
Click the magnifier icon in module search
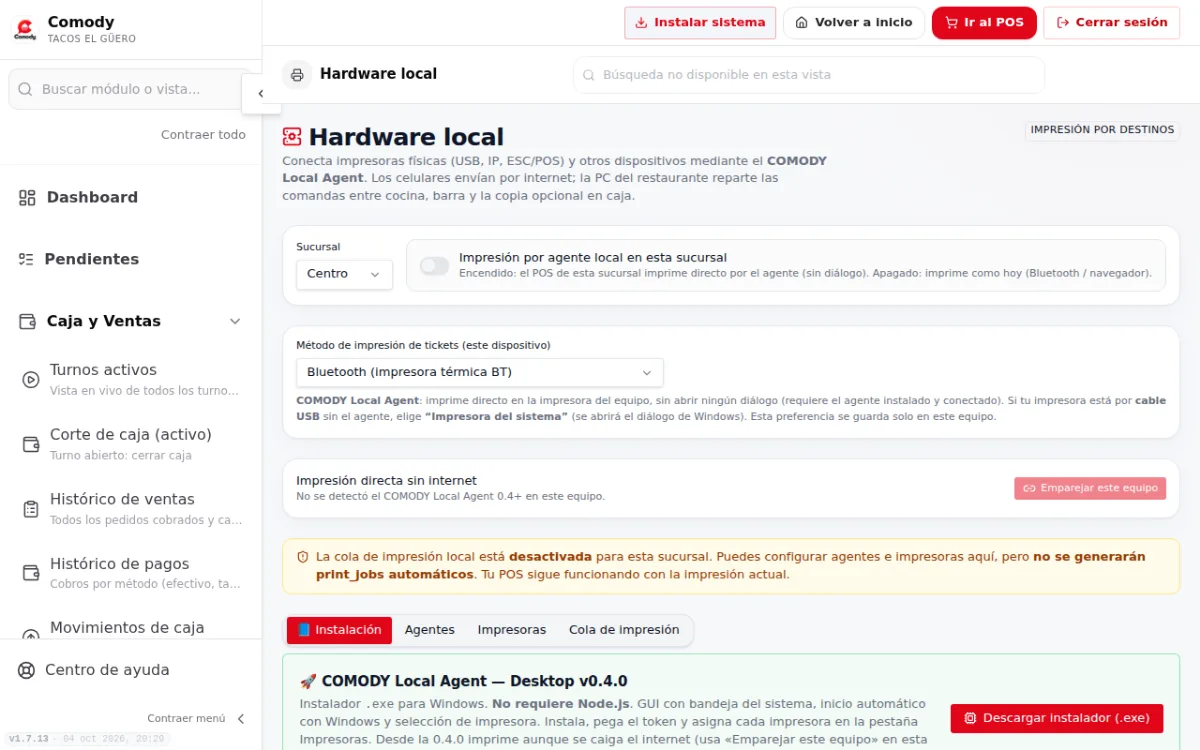point(26,89)
